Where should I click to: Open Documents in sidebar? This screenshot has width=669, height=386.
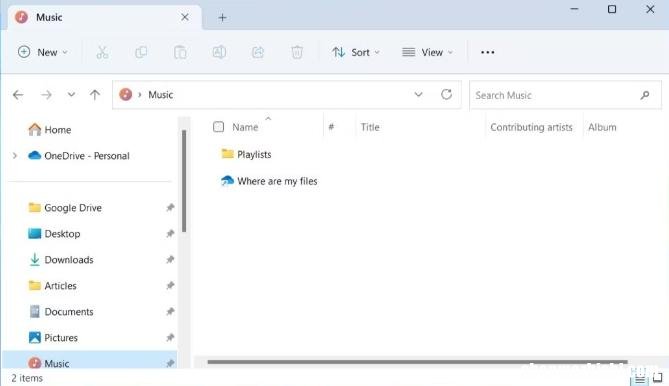[61, 312]
